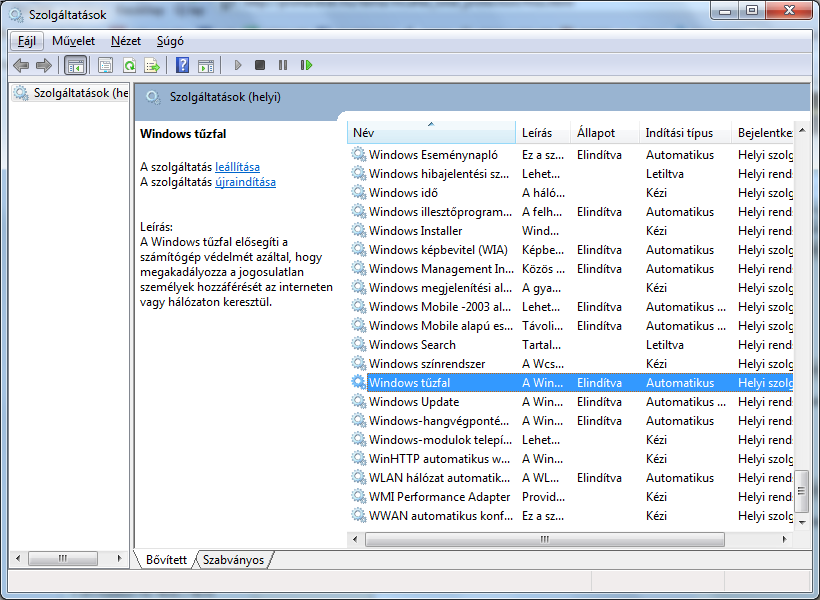The image size is (820, 600).
Task: Click the tree pane scroll left arrow
Action: tap(18, 558)
